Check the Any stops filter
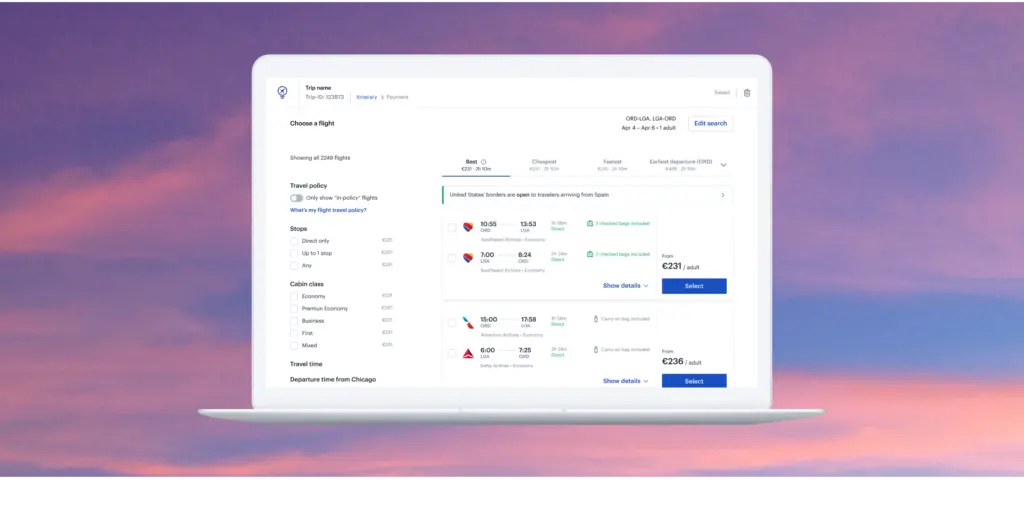The image size is (1024, 521). point(294,266)
